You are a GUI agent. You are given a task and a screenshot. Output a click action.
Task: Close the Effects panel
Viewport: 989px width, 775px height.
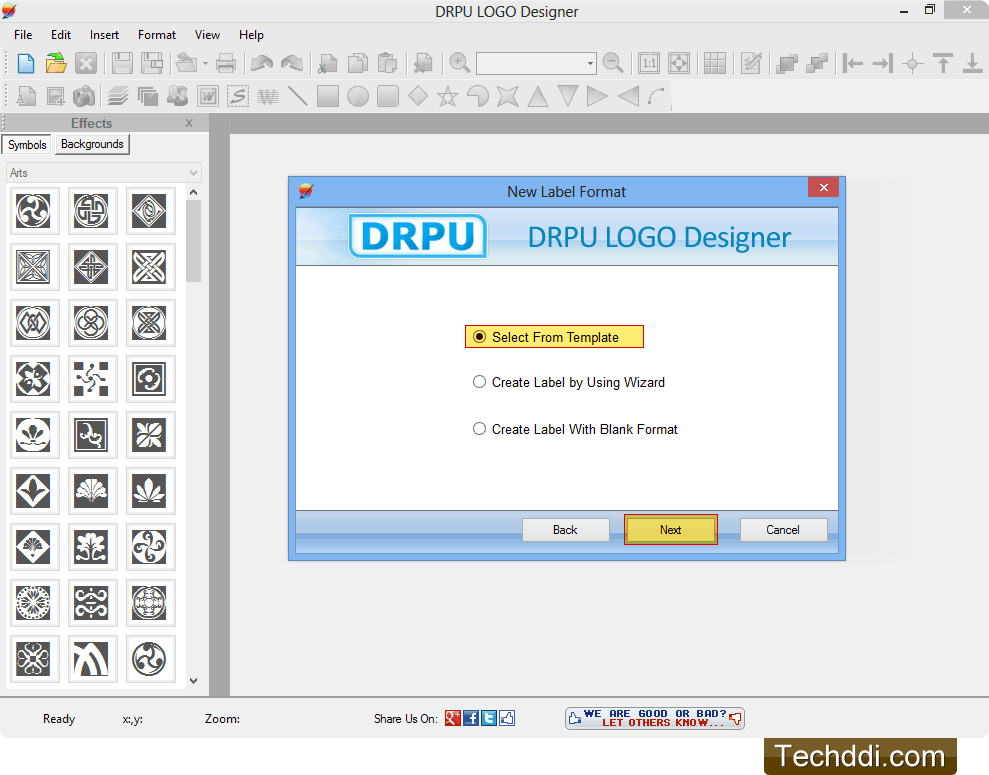(x=189, y=124)
